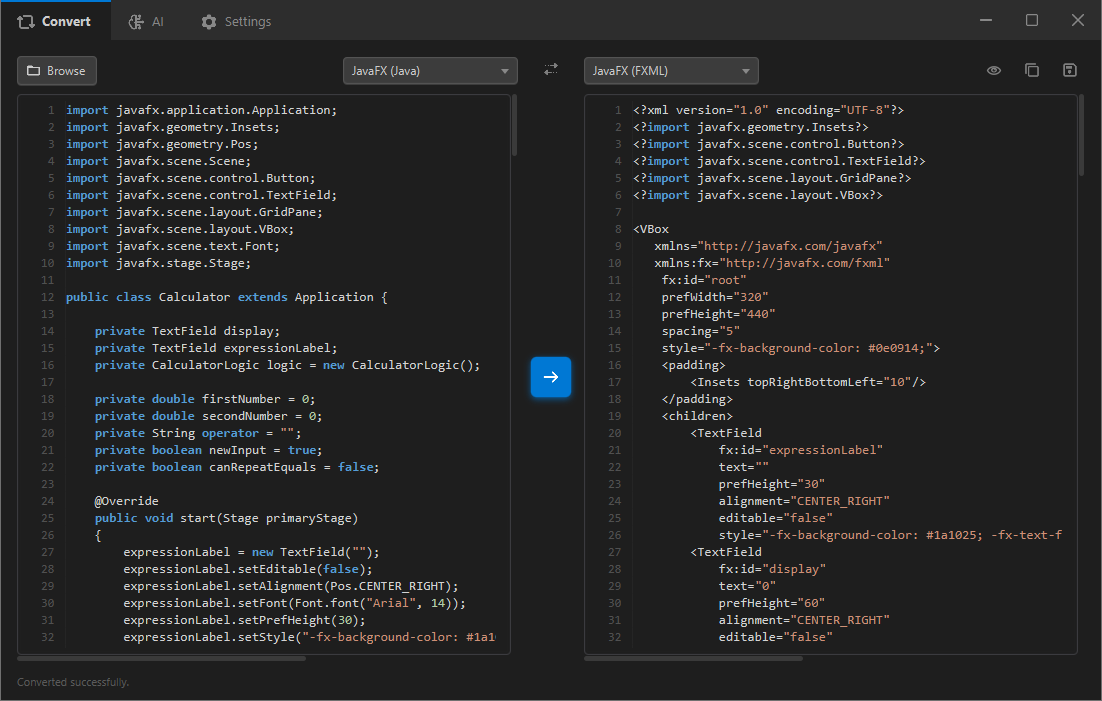Open the Settings tab
Image resolution: width=1102 pixels, height=701 pixels.
236,22
